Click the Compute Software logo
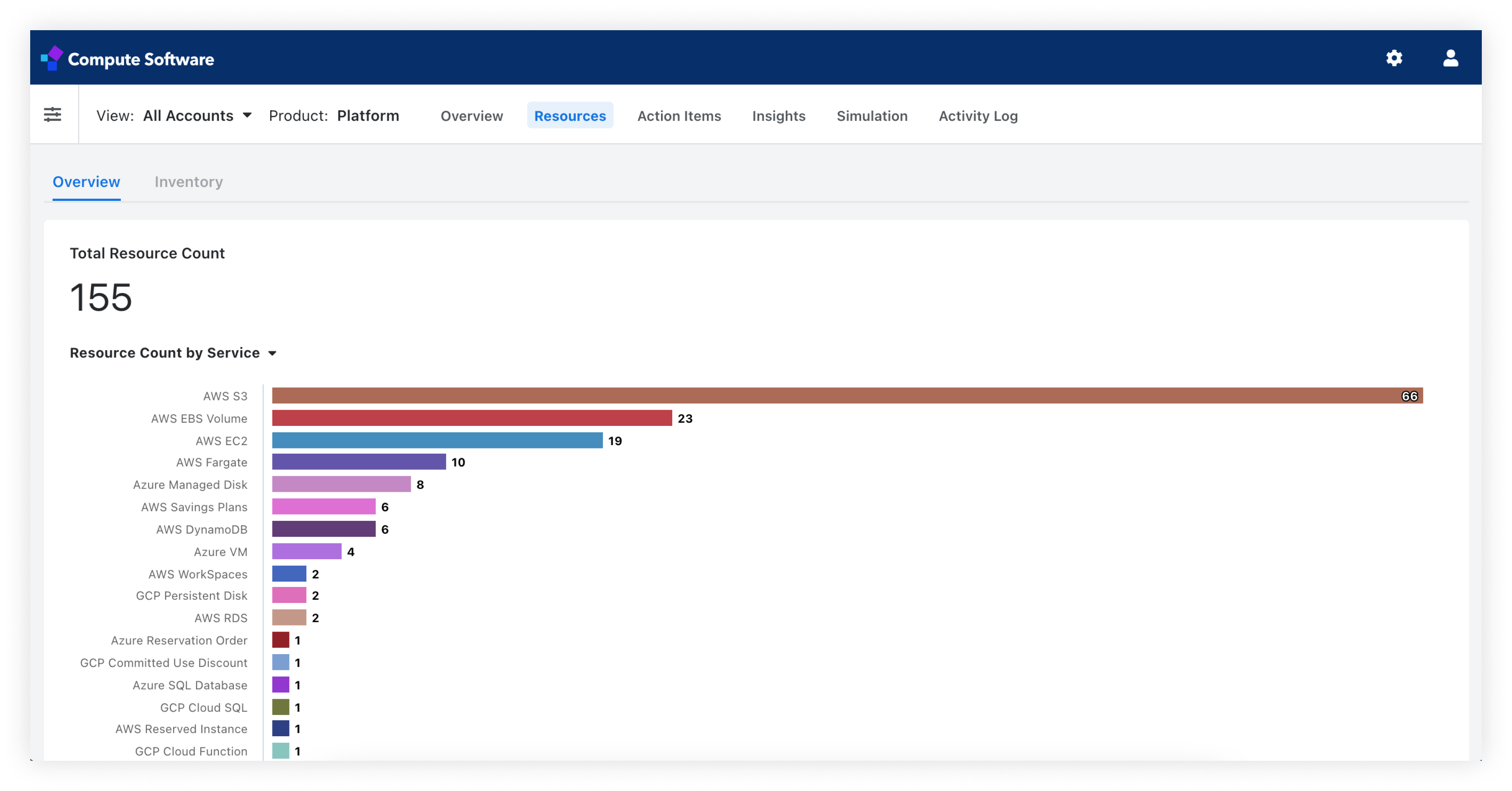This screenshot has width=1512, height=791. [x=127, y=59]
